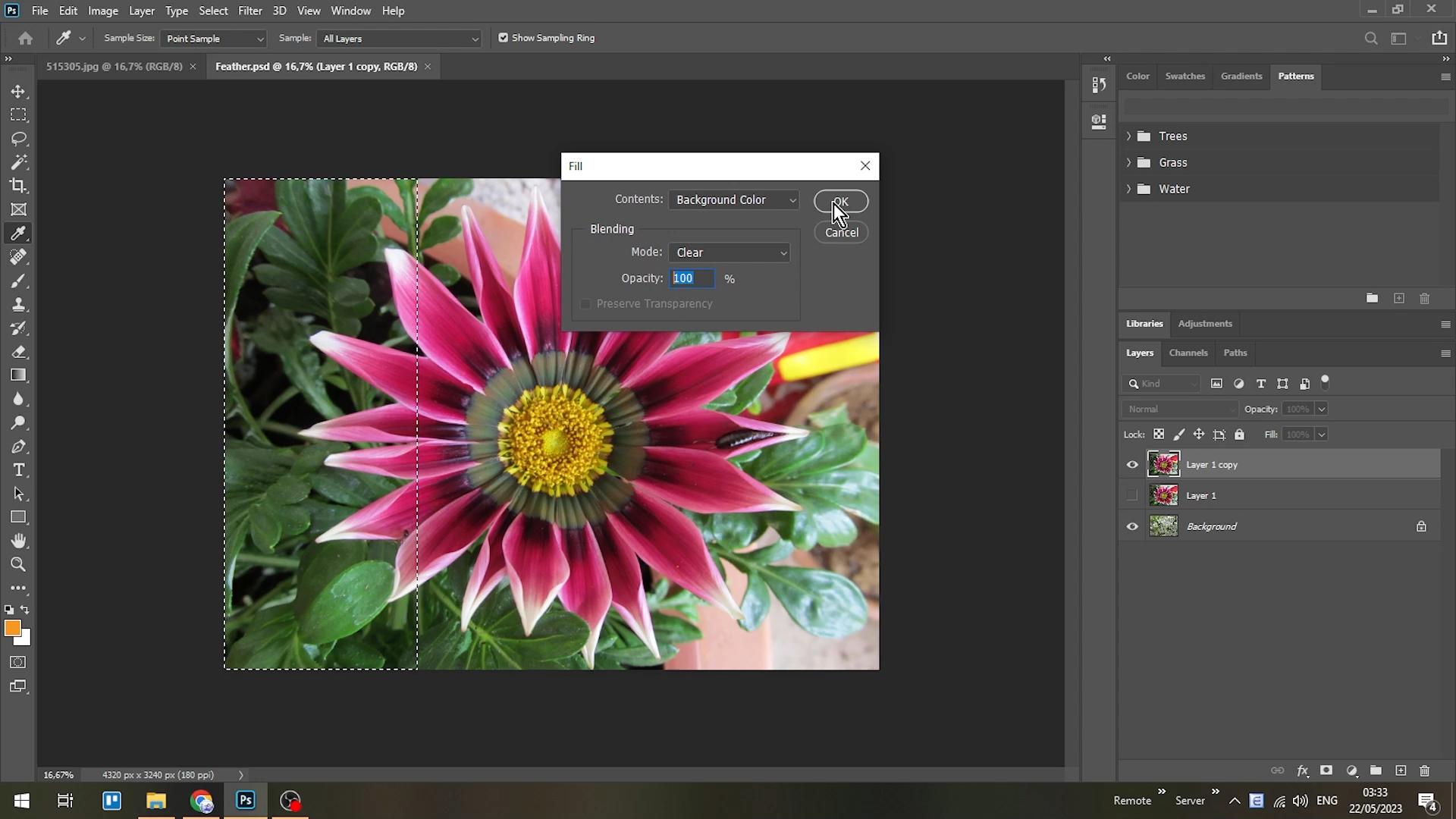The image size is (1456, 819).
Task: Switch to the Channels tab
Action: click(x=1188, y=353)
